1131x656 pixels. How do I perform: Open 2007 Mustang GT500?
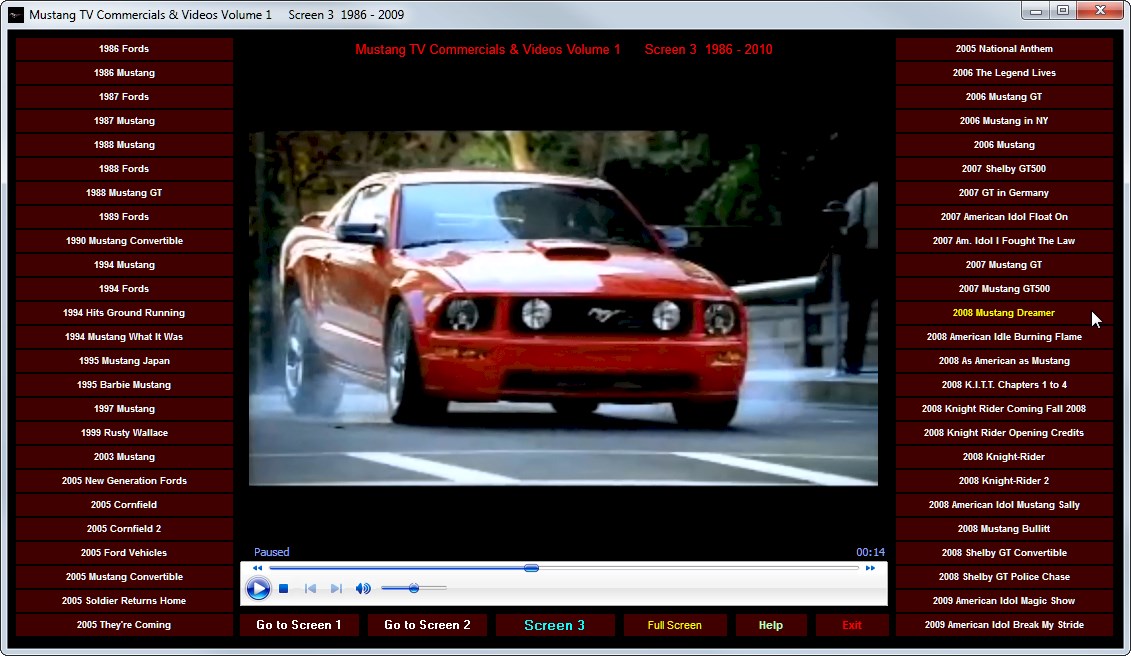click(1004, 289)
